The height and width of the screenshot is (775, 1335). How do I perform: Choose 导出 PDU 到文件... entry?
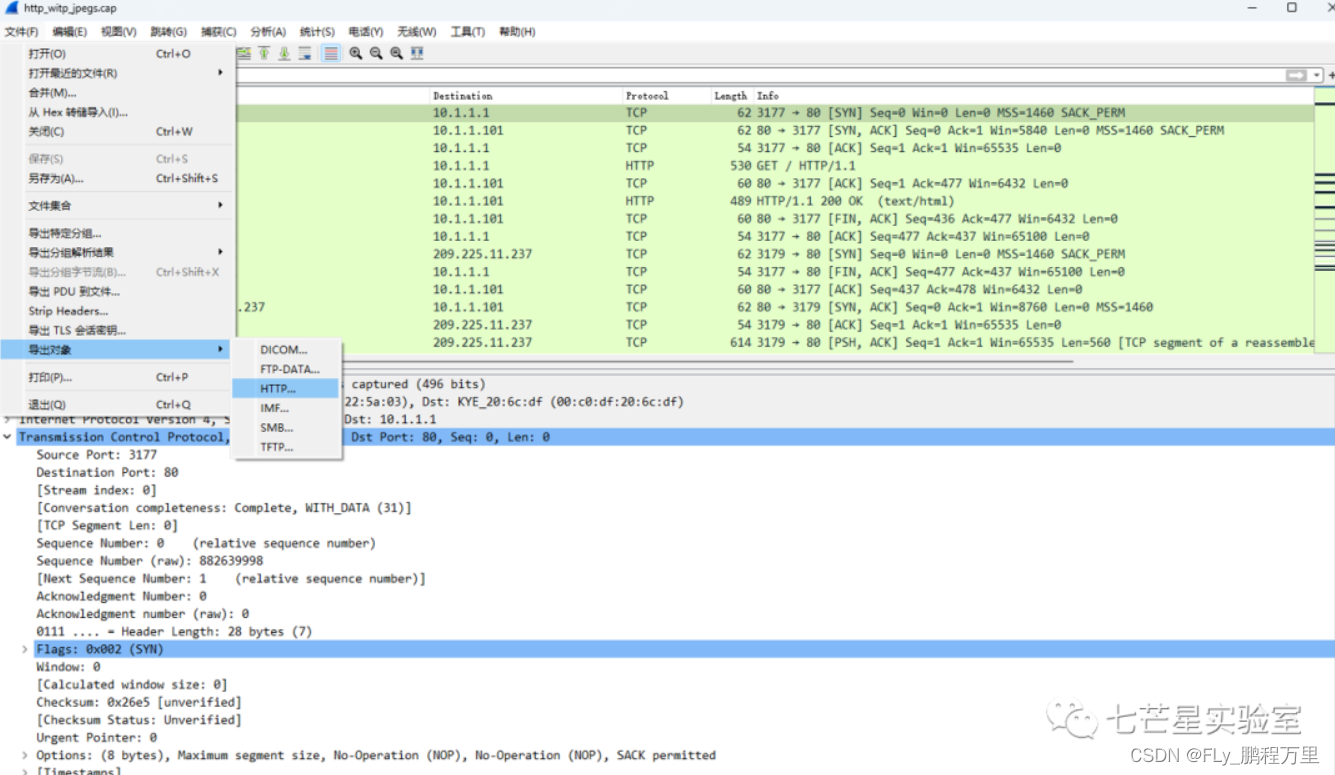115,291
